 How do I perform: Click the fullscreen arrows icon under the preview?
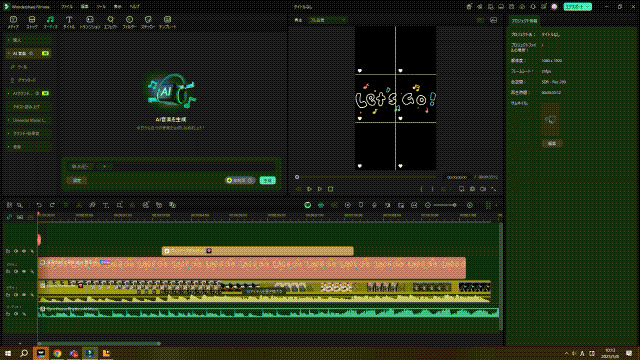coord(493,189)
